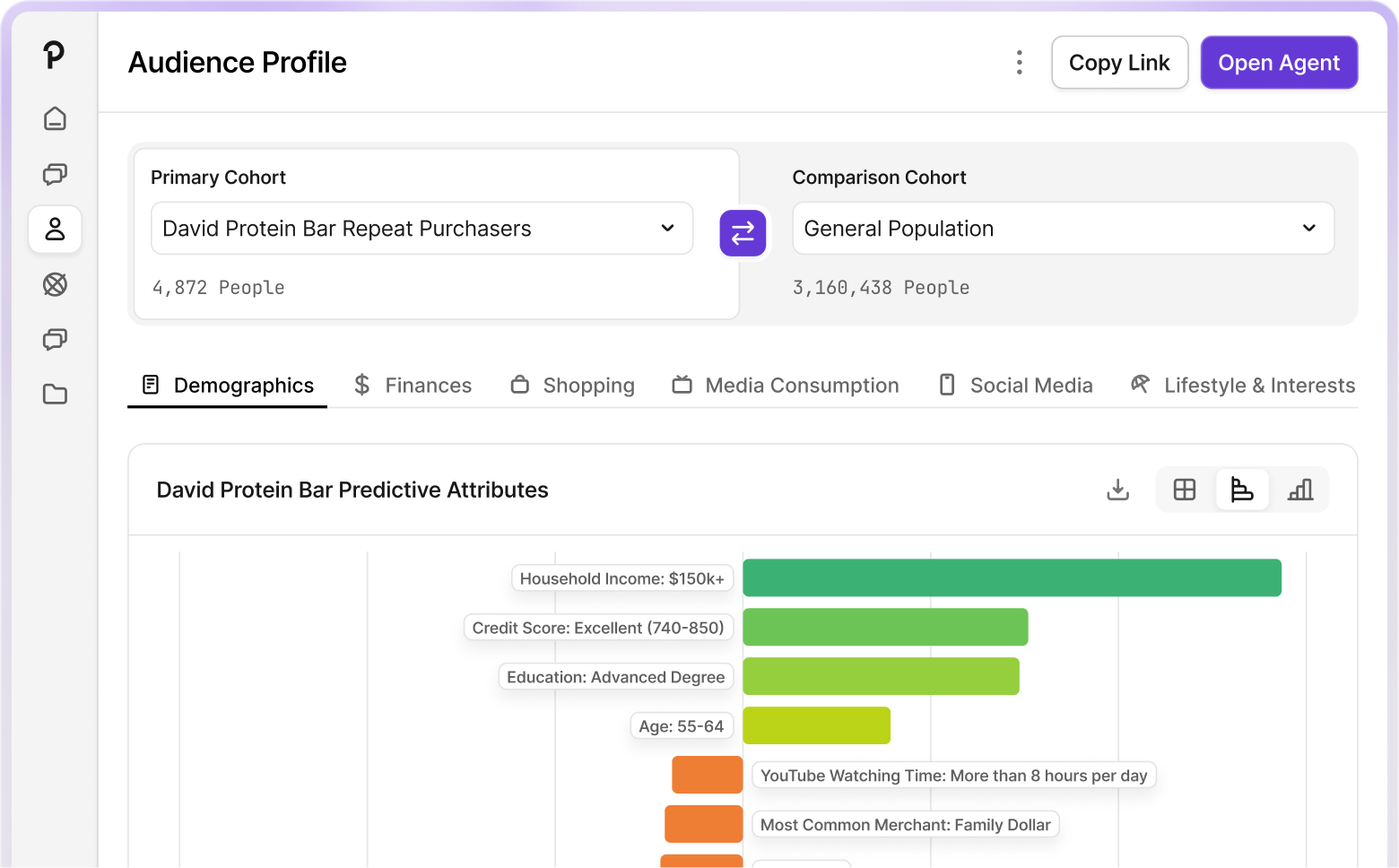Click the Open Agent button

click(1279, 63)
